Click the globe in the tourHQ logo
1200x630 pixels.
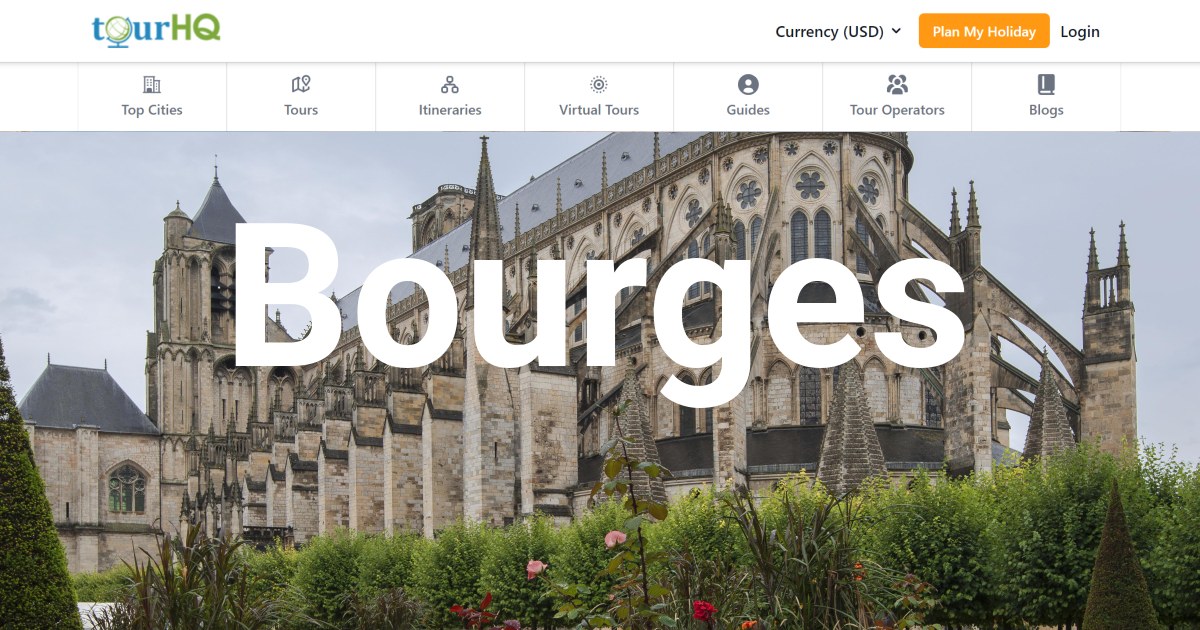[x=120, y=30]
